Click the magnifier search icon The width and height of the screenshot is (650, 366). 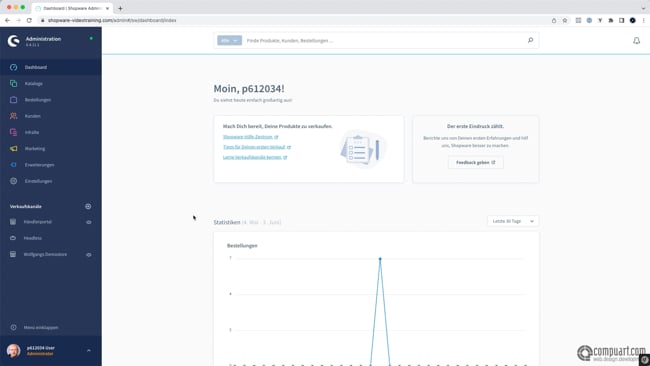point(530,40)
